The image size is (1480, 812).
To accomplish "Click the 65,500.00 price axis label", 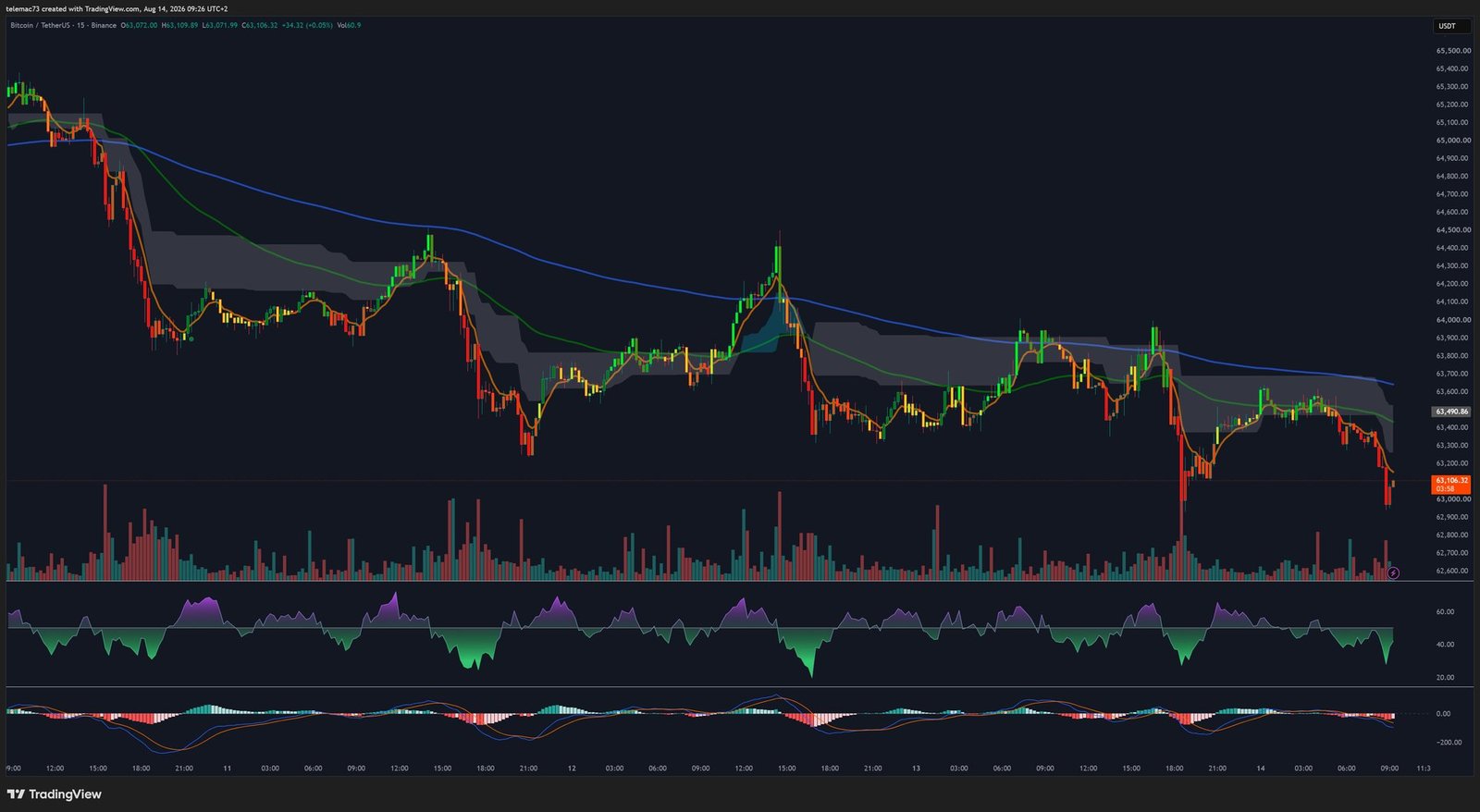I will (x=1453, y=51).
